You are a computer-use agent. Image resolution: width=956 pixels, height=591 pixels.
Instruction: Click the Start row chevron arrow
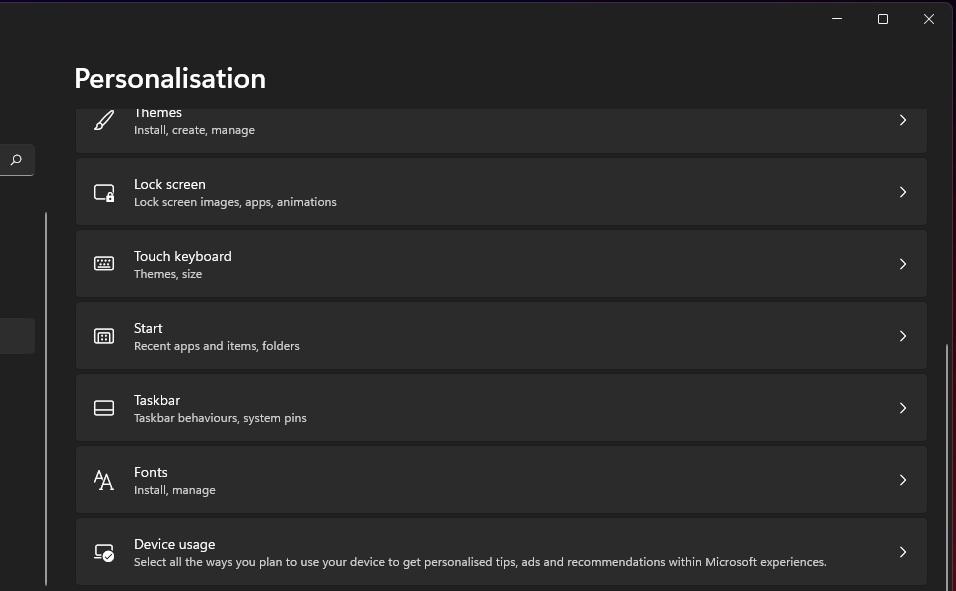(x=903, y=336)
